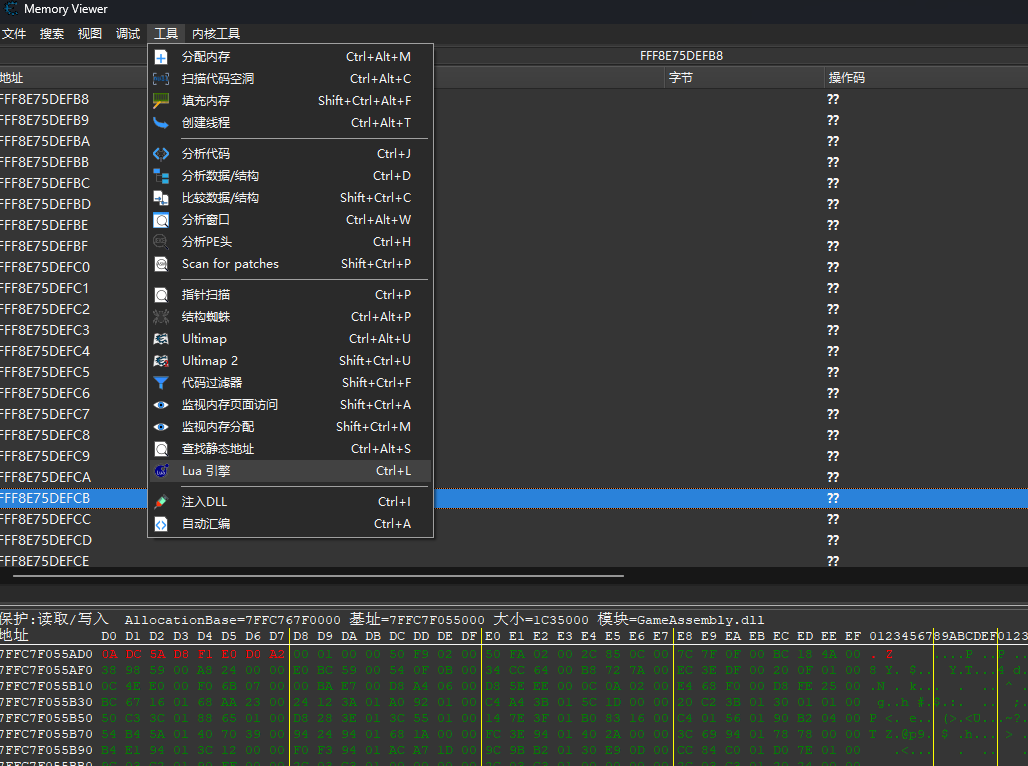Click the 注入DLL syringe icon

[161, 502]
